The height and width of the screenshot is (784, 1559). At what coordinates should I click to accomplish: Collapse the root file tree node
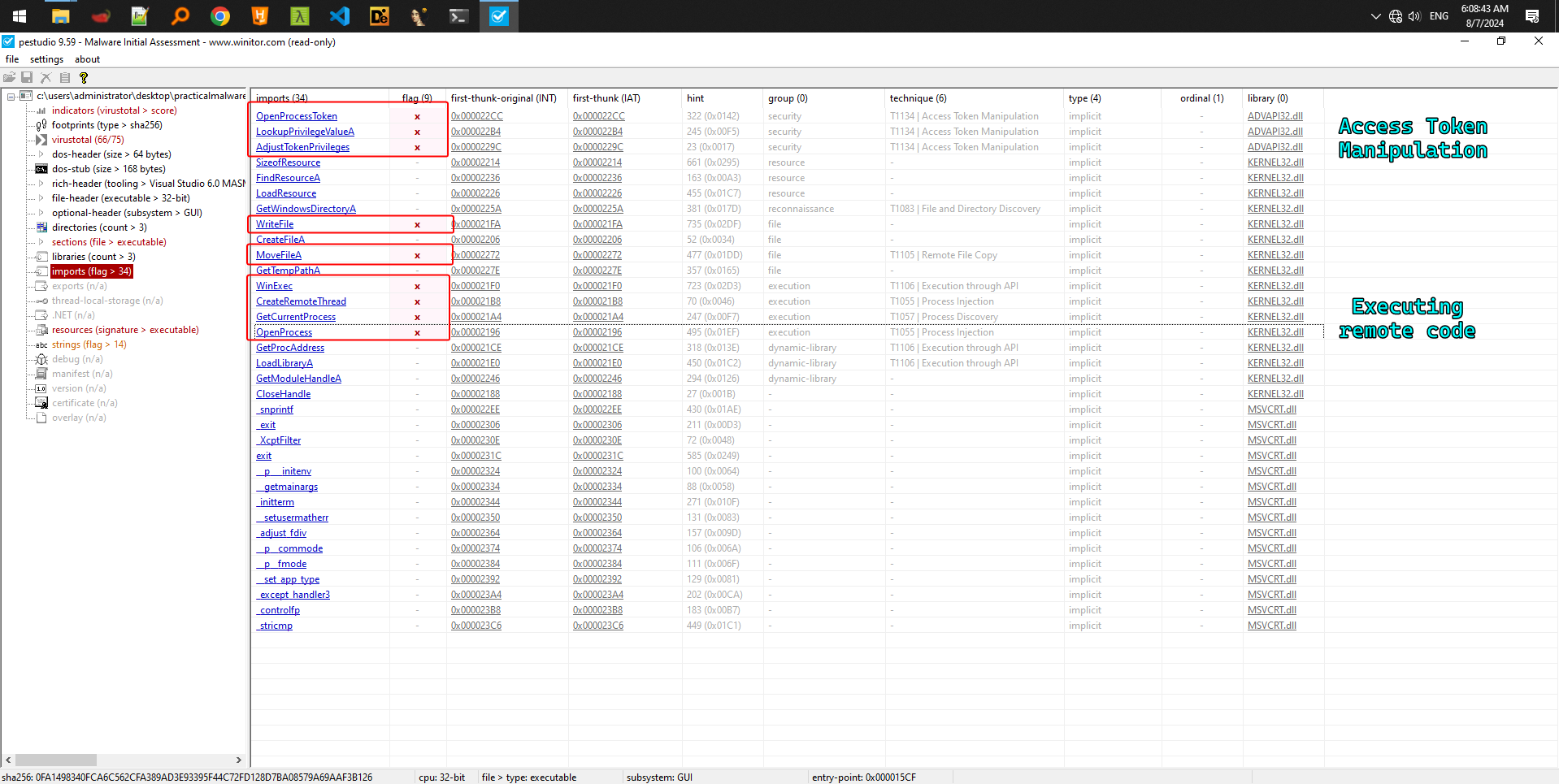(x=11, y=96)
